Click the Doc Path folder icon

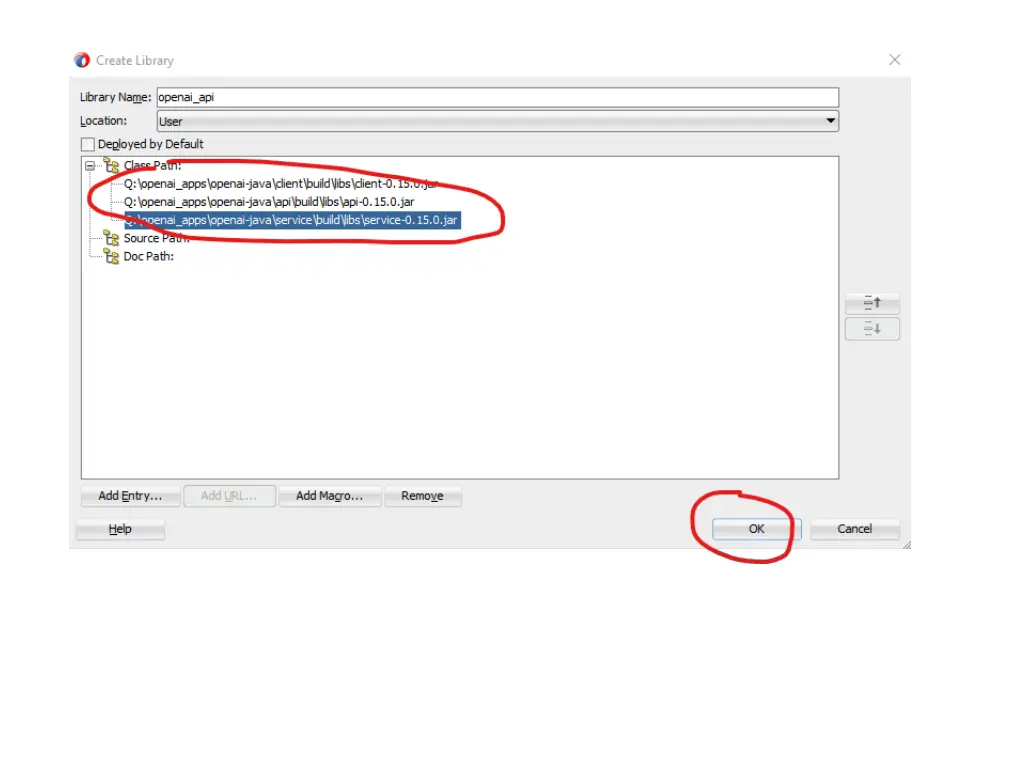111,256
